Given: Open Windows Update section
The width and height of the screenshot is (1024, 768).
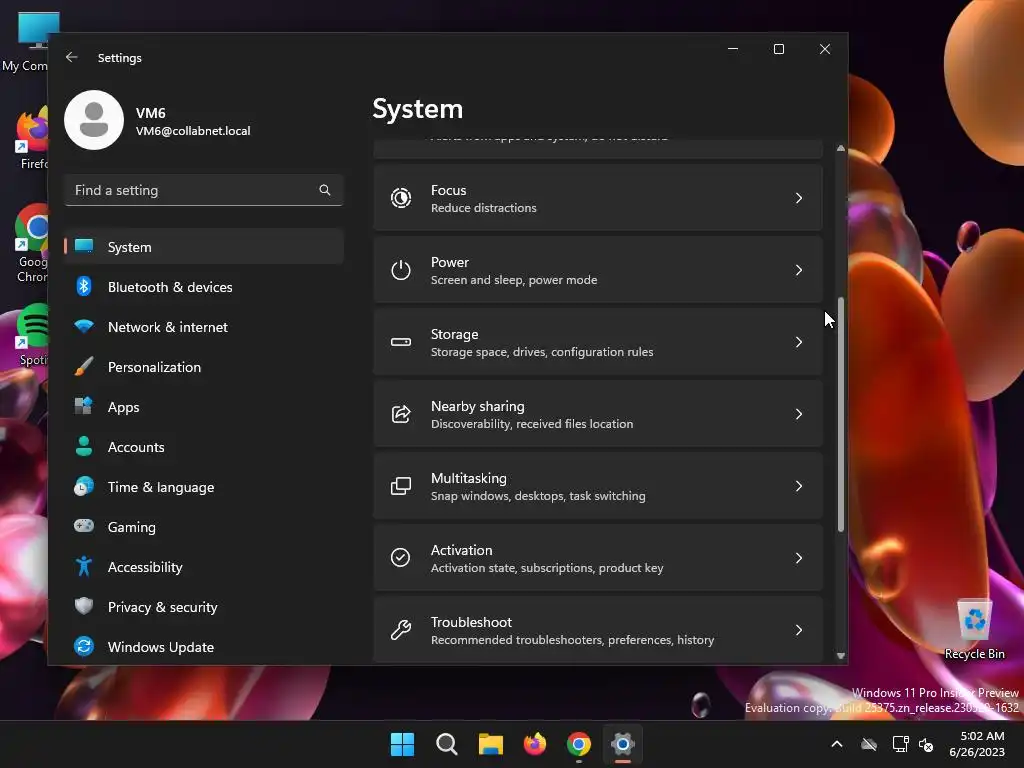Looking at the screenshot, I should point(204,647).
